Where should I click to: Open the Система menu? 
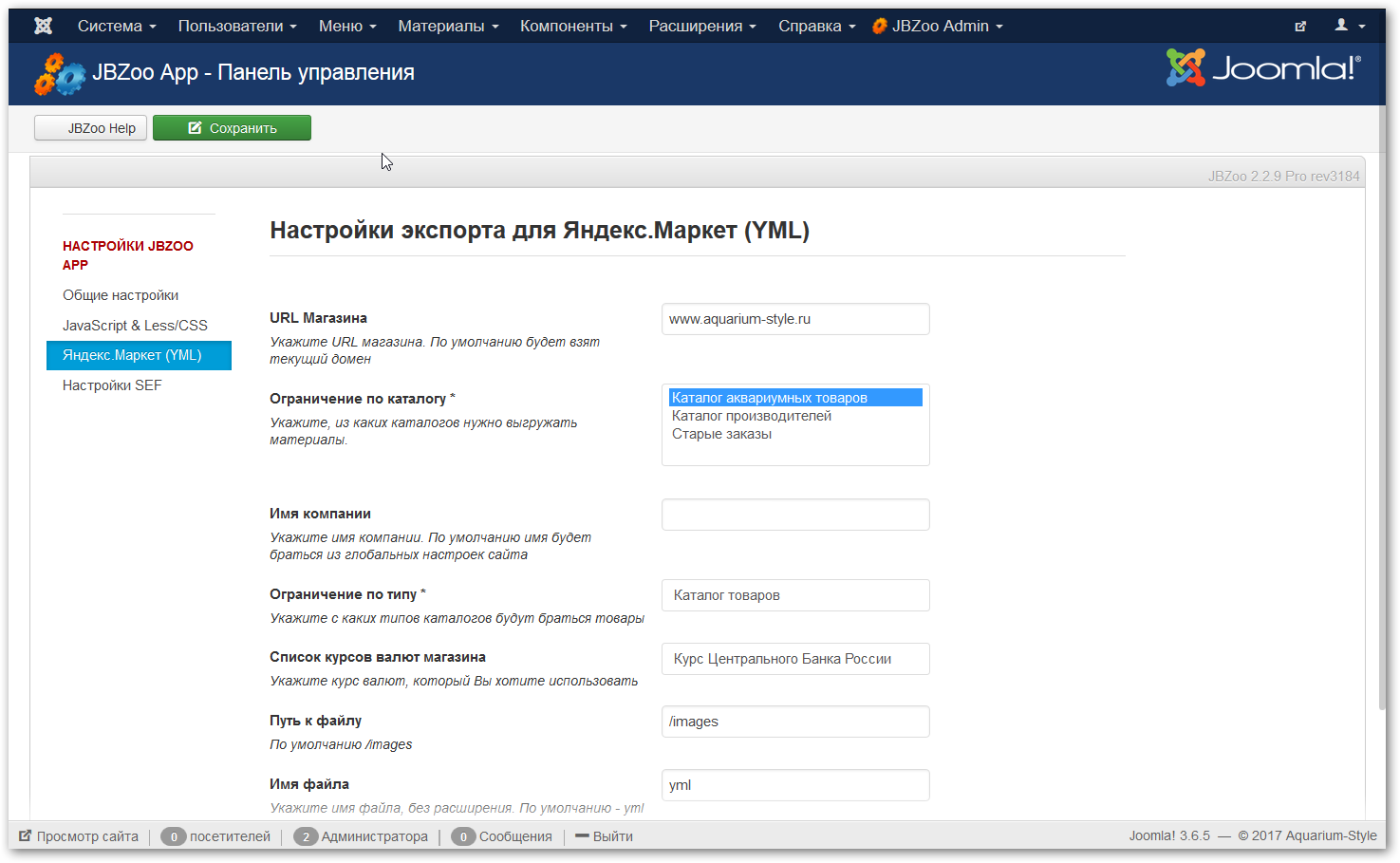click(117, 26)
